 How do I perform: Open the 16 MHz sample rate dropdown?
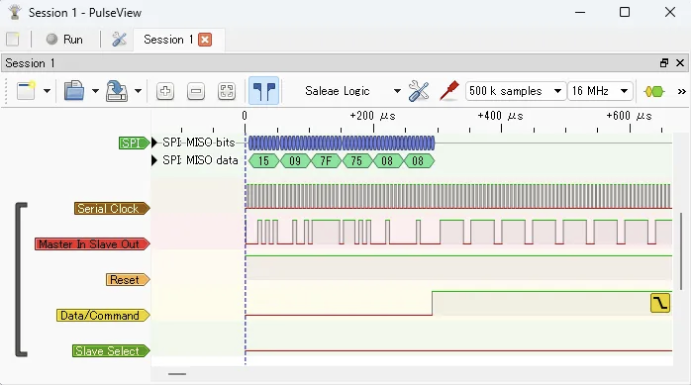[600, 91]
